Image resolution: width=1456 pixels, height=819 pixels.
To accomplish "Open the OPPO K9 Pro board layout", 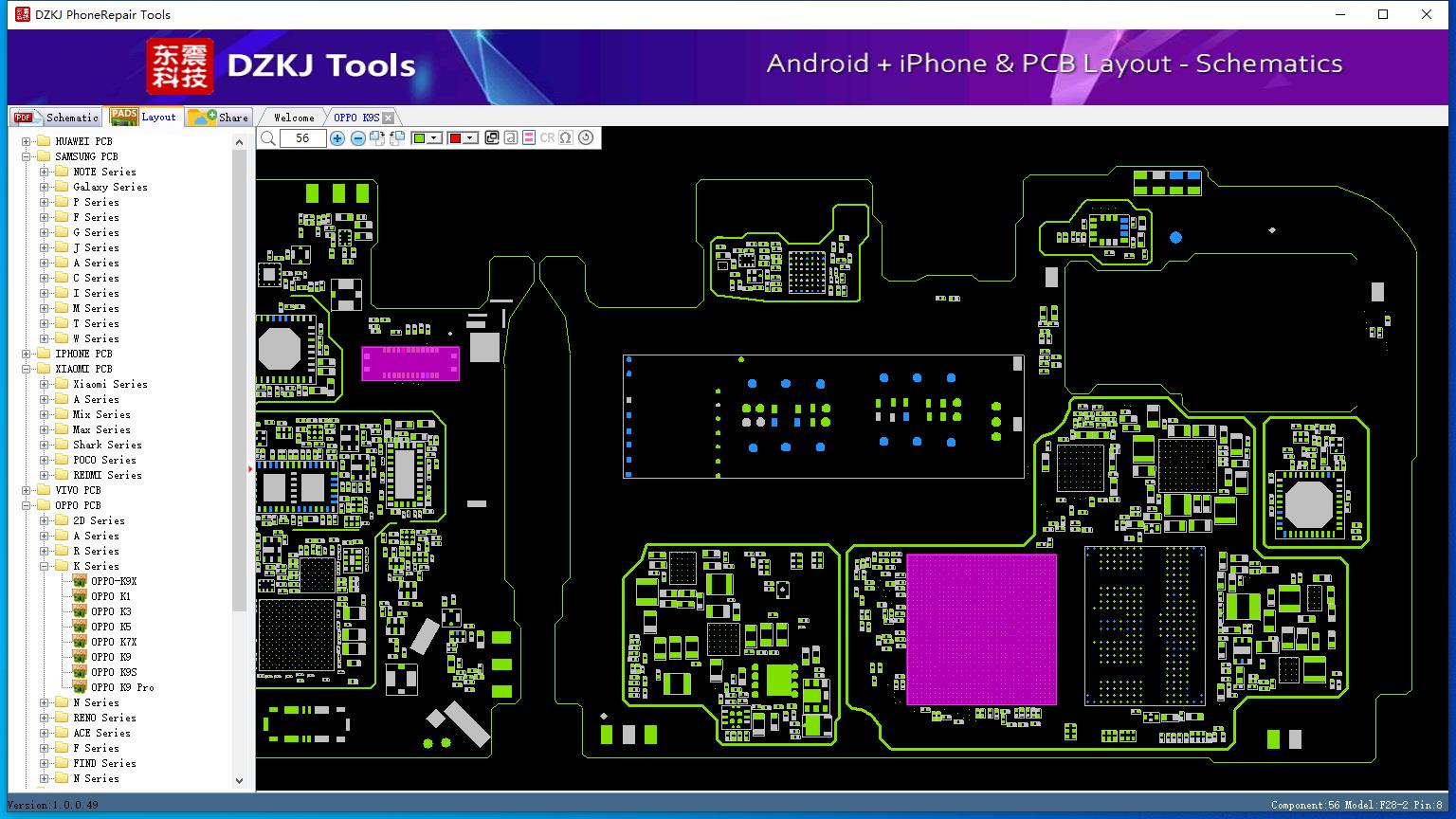I will tap(122, 687).
